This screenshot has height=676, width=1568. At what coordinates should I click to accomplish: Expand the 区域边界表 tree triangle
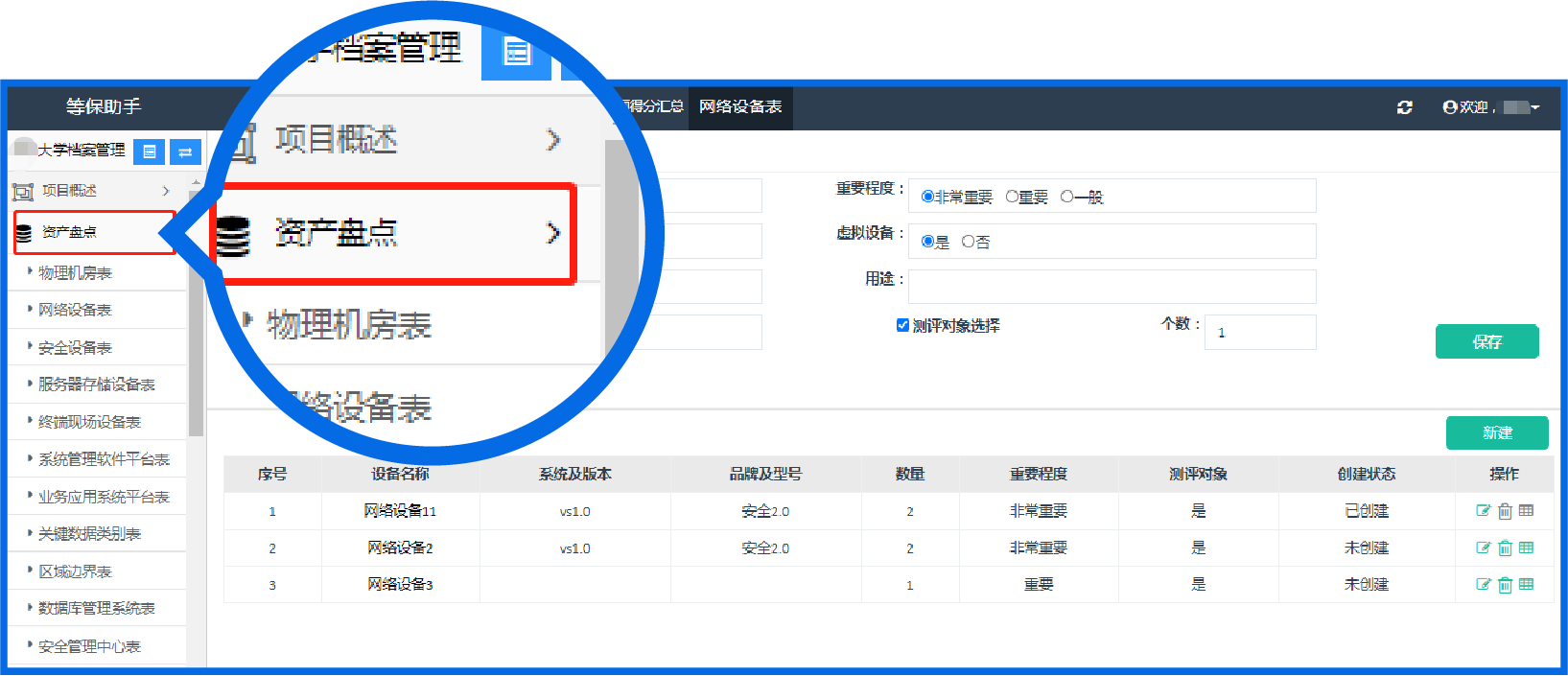click(x=30, y=570)
